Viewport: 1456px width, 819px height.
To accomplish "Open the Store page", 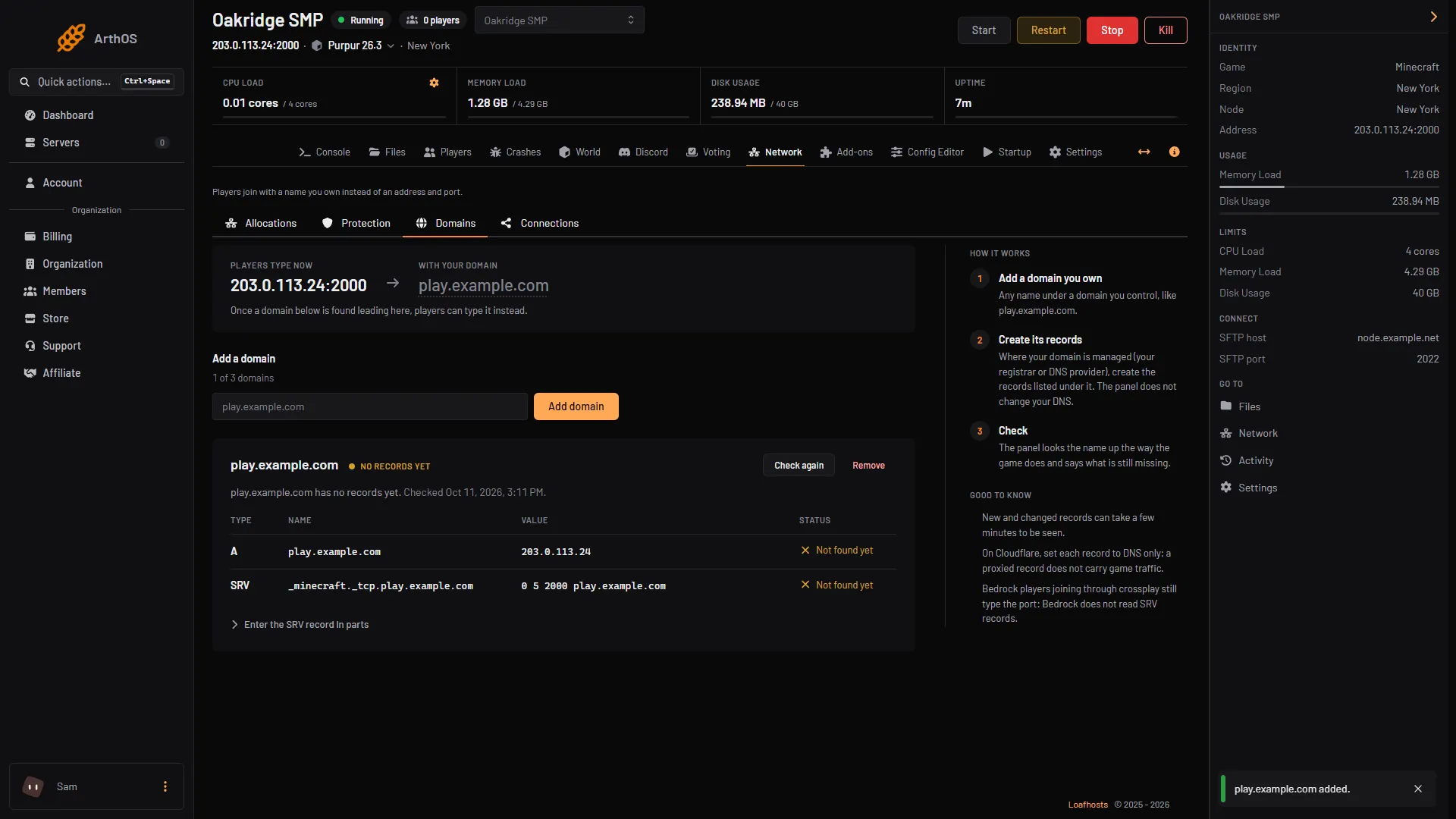I will (x=96, y=318).
